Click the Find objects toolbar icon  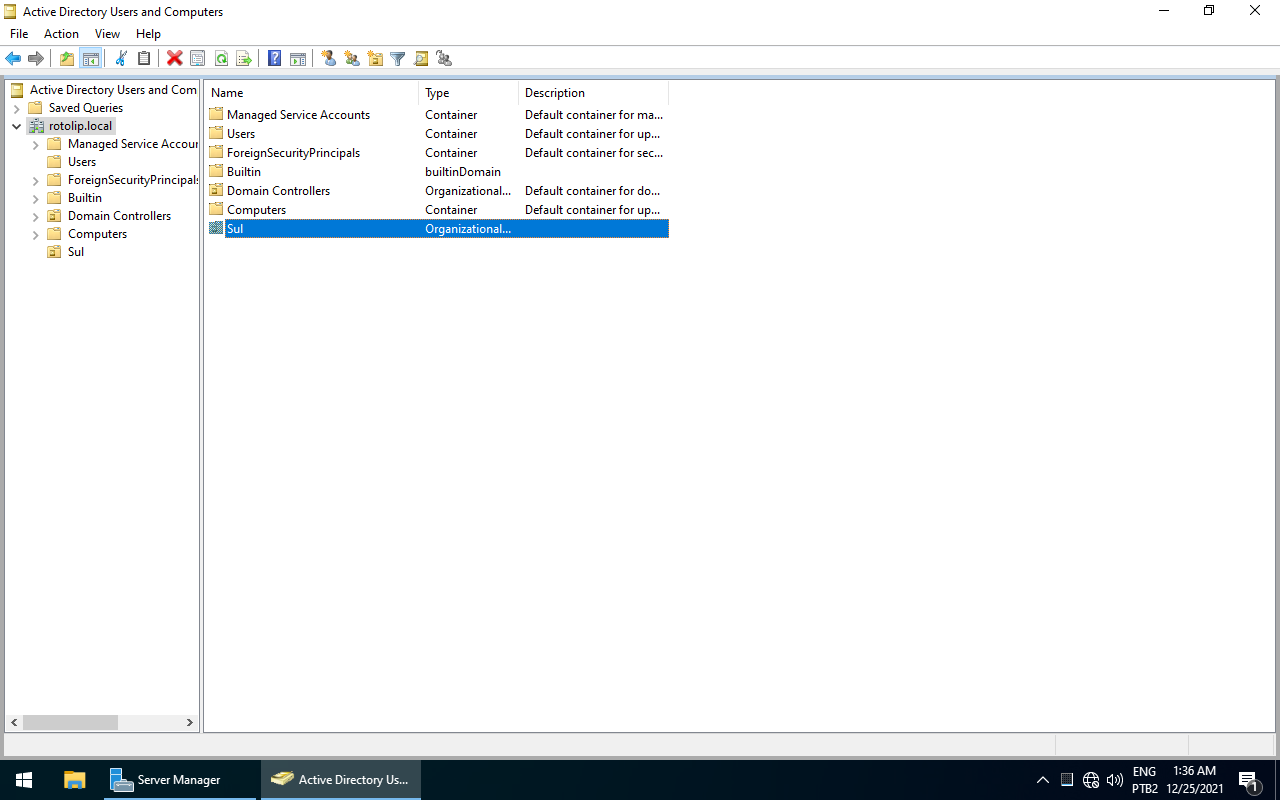pos(421,59)
